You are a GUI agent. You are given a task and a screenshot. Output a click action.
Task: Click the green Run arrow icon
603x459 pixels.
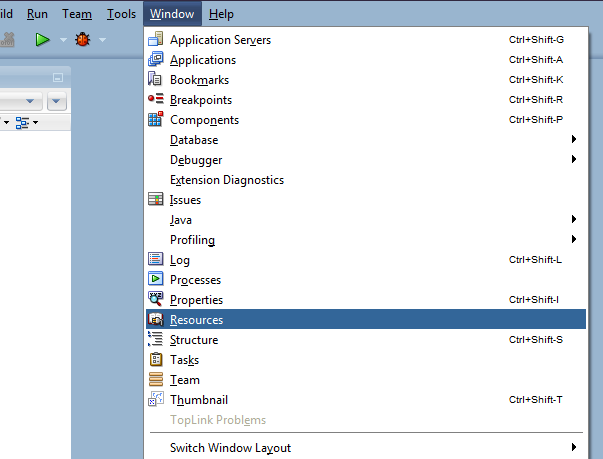point(42,40)
